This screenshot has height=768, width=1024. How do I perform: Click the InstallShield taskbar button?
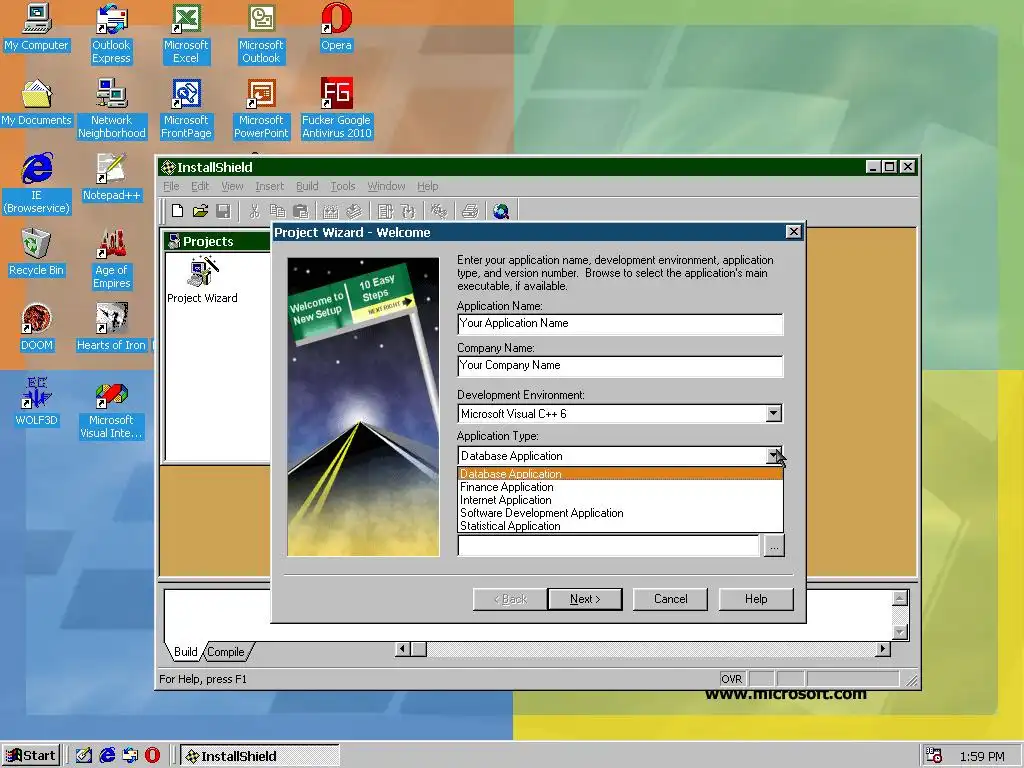(x=259, y=756)
